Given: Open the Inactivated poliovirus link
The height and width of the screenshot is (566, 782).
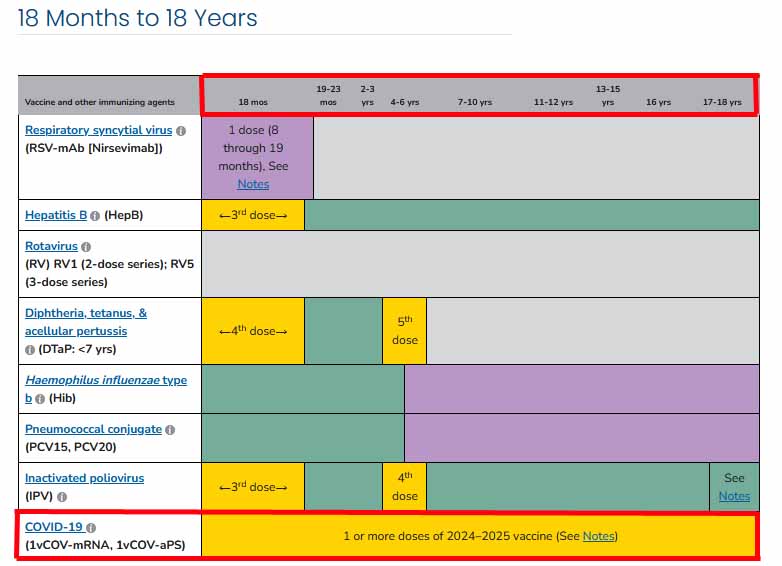Looking at the screenshot, I should [x=84, y=478].
